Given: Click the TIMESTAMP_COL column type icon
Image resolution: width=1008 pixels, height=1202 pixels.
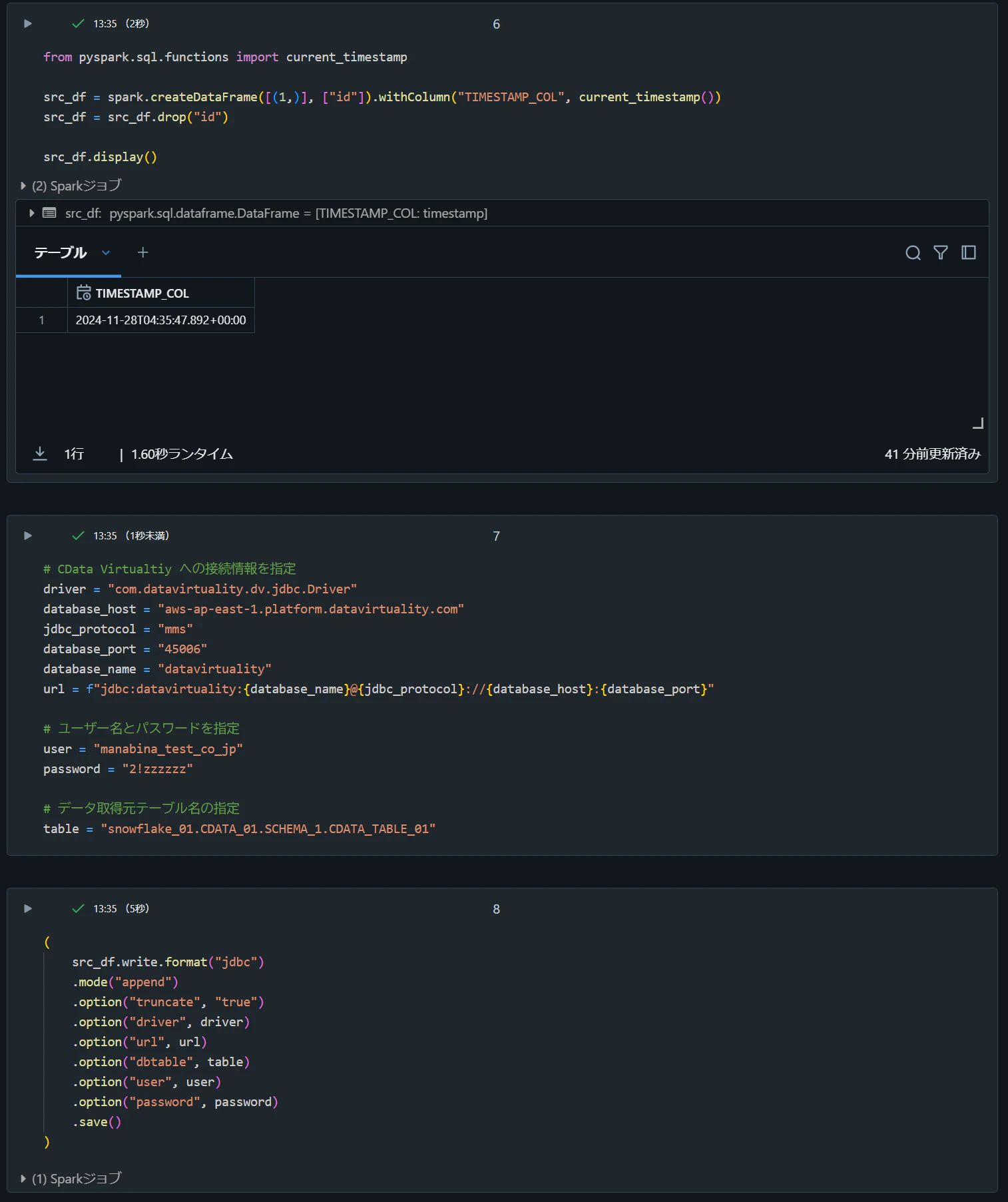Looking at the screenshot, I should coord(83,293).
